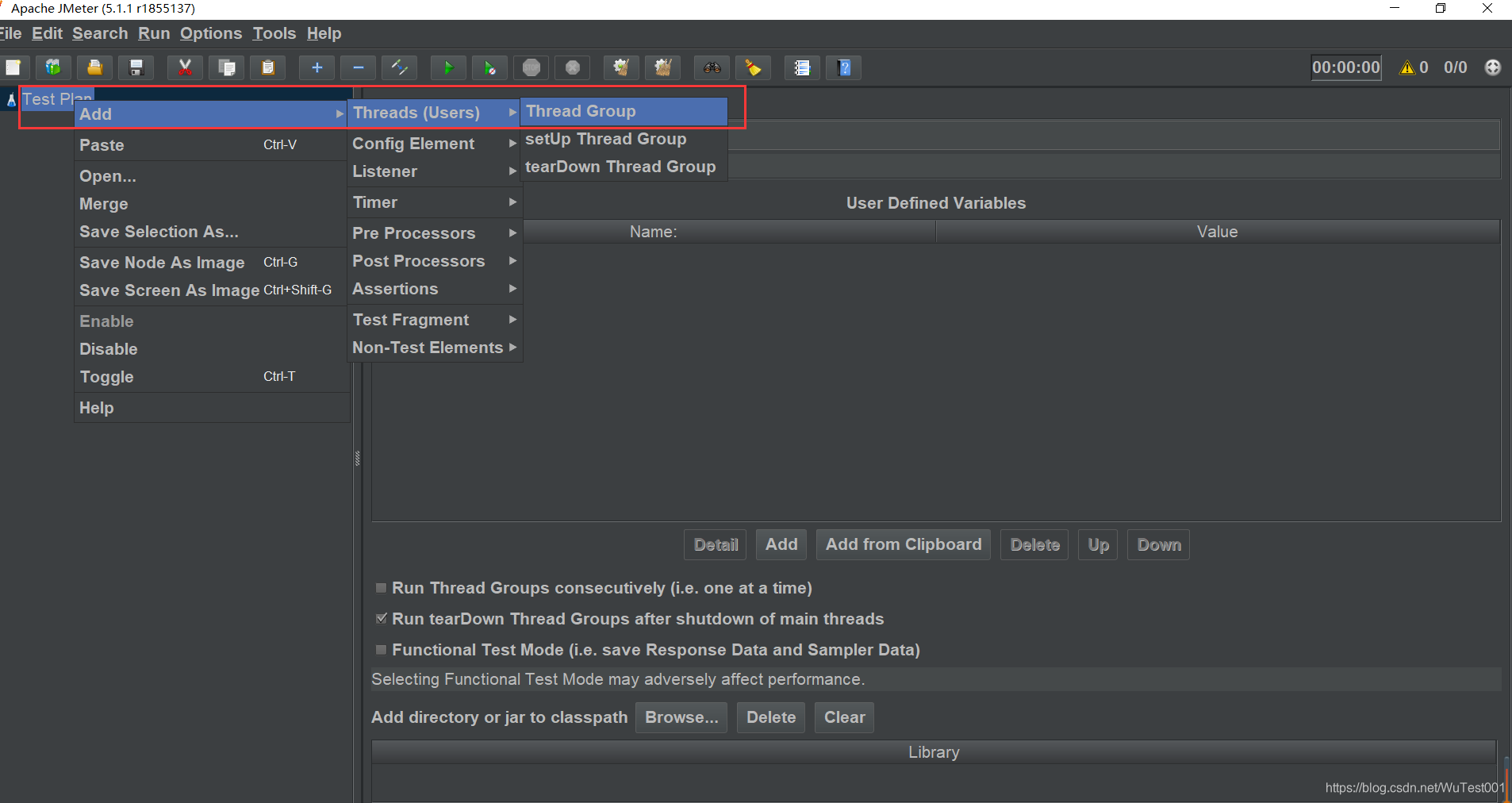Open the Tools menu
1512x803 pixels.
click(x=274, y=33)
